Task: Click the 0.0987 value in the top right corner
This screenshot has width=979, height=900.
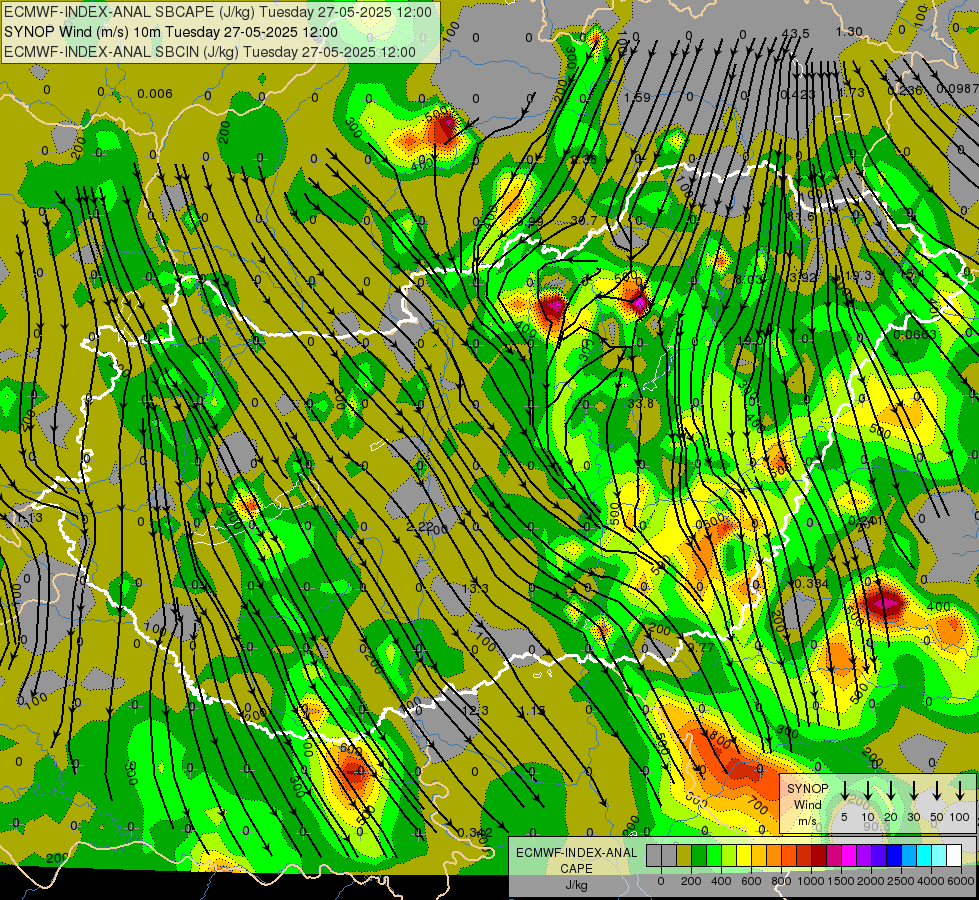Action: pyautogui.click(x=958, y=89)
